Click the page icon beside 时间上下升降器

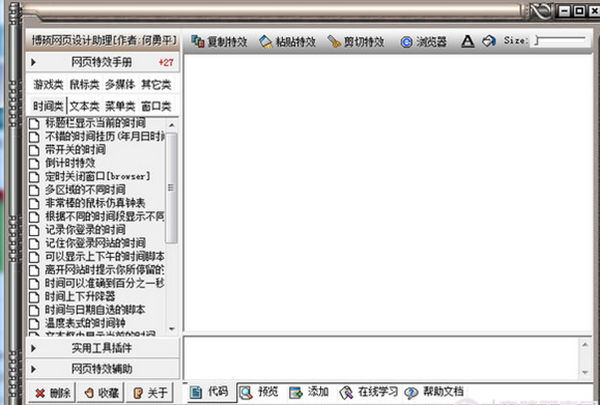click(34, 297)
